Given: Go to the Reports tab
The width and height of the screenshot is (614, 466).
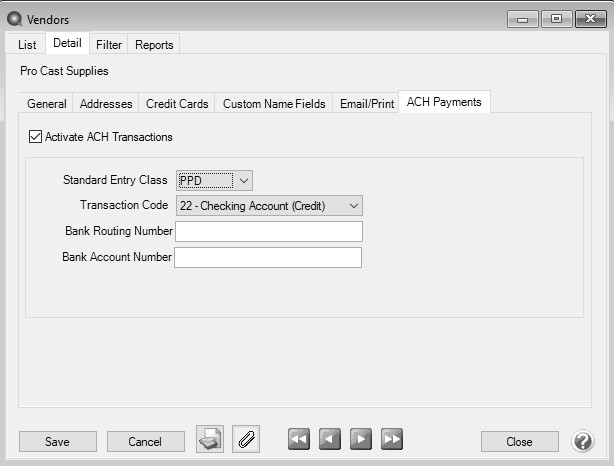Looking at the screenshot, I should [154, 44].
